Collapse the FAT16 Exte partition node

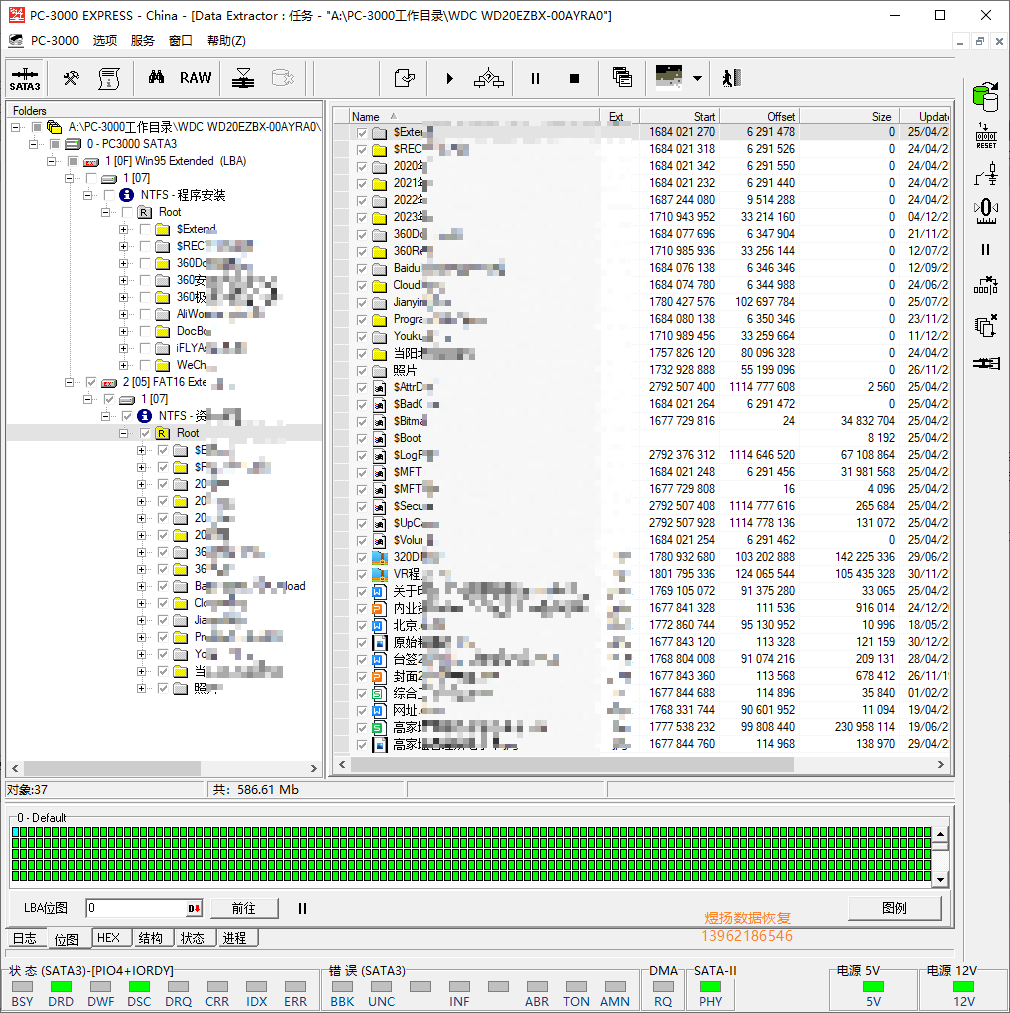pyautogui.click(x=69, y=382)
